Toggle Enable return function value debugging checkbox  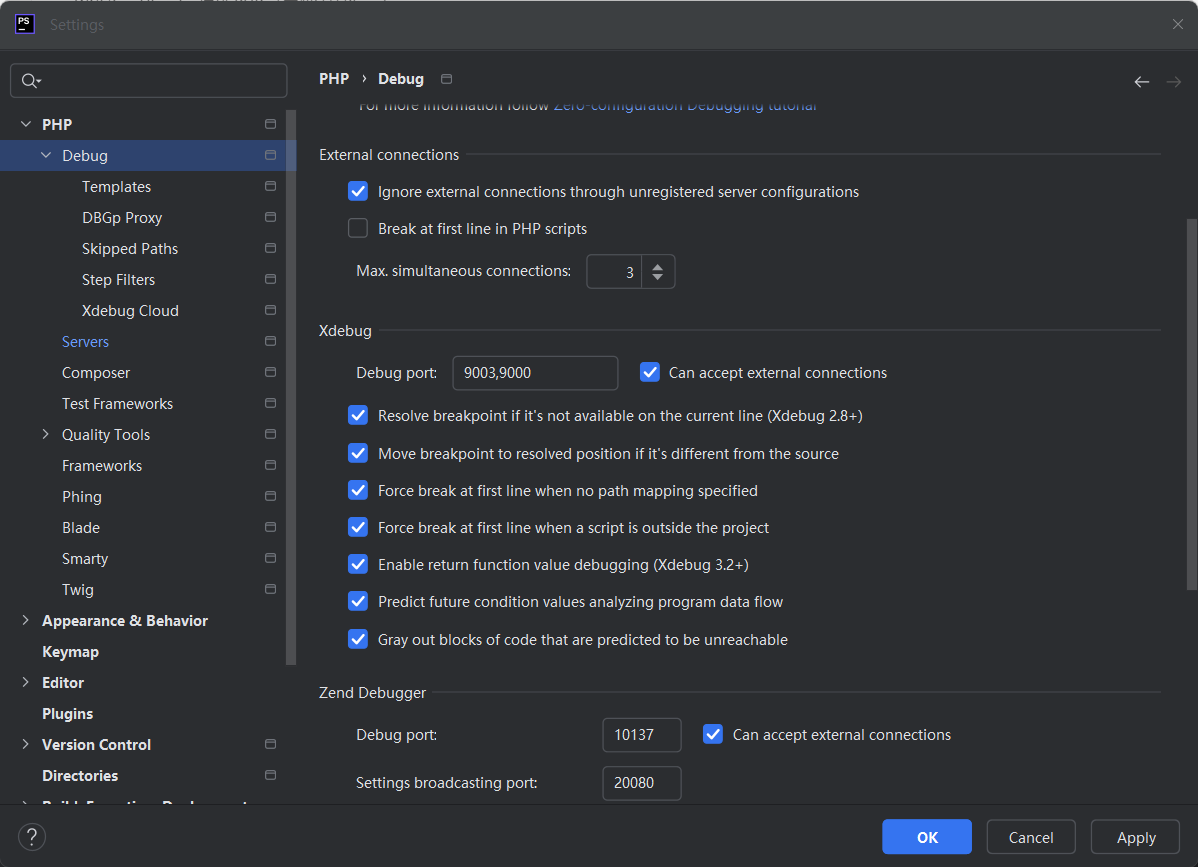[358, 565]
